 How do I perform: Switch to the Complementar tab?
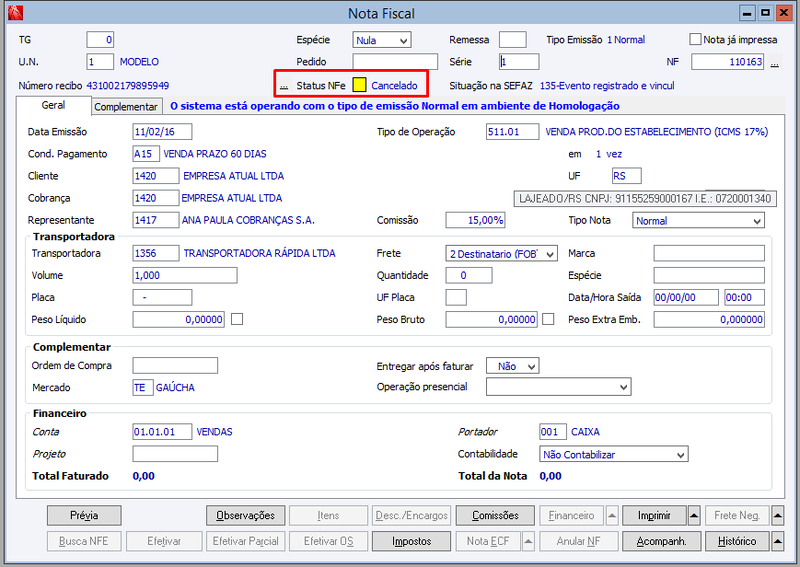(126, 107)
